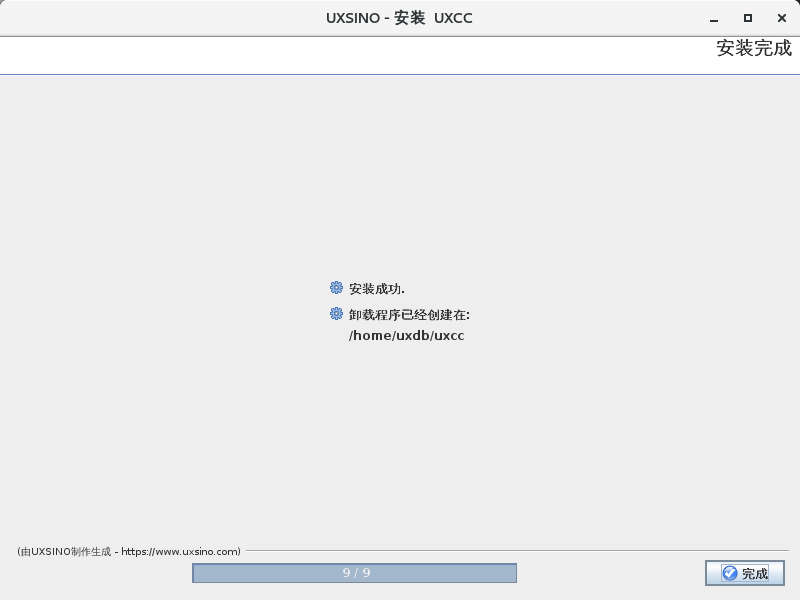
Task: Click the /home/uxdb/uxcc uninstaller path
Action: (x=407, y=336)
